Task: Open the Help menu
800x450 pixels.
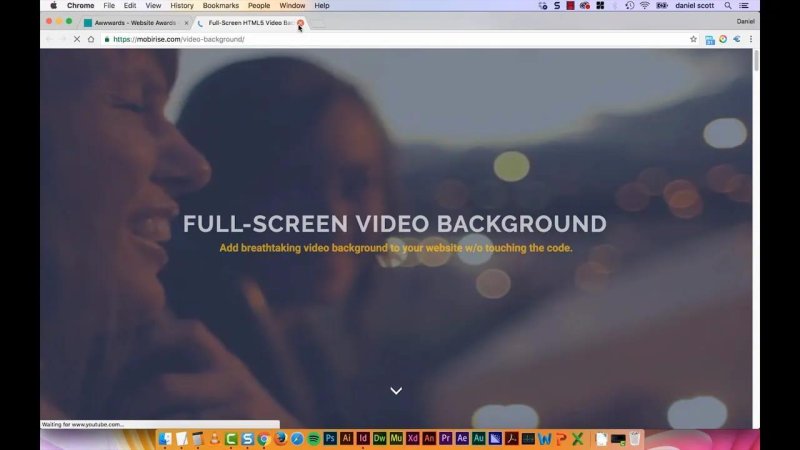Action: [321, 6]
